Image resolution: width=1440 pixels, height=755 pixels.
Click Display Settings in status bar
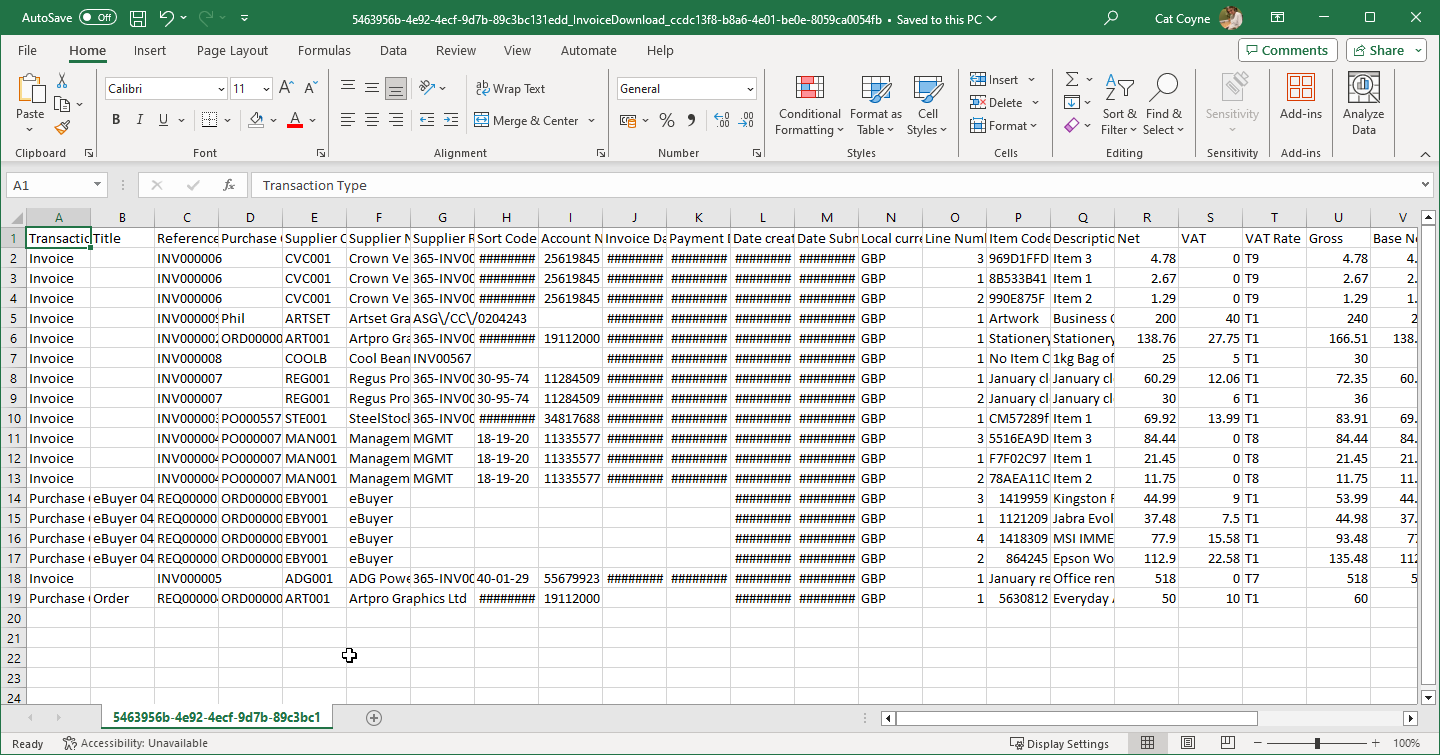(1060, 743)
